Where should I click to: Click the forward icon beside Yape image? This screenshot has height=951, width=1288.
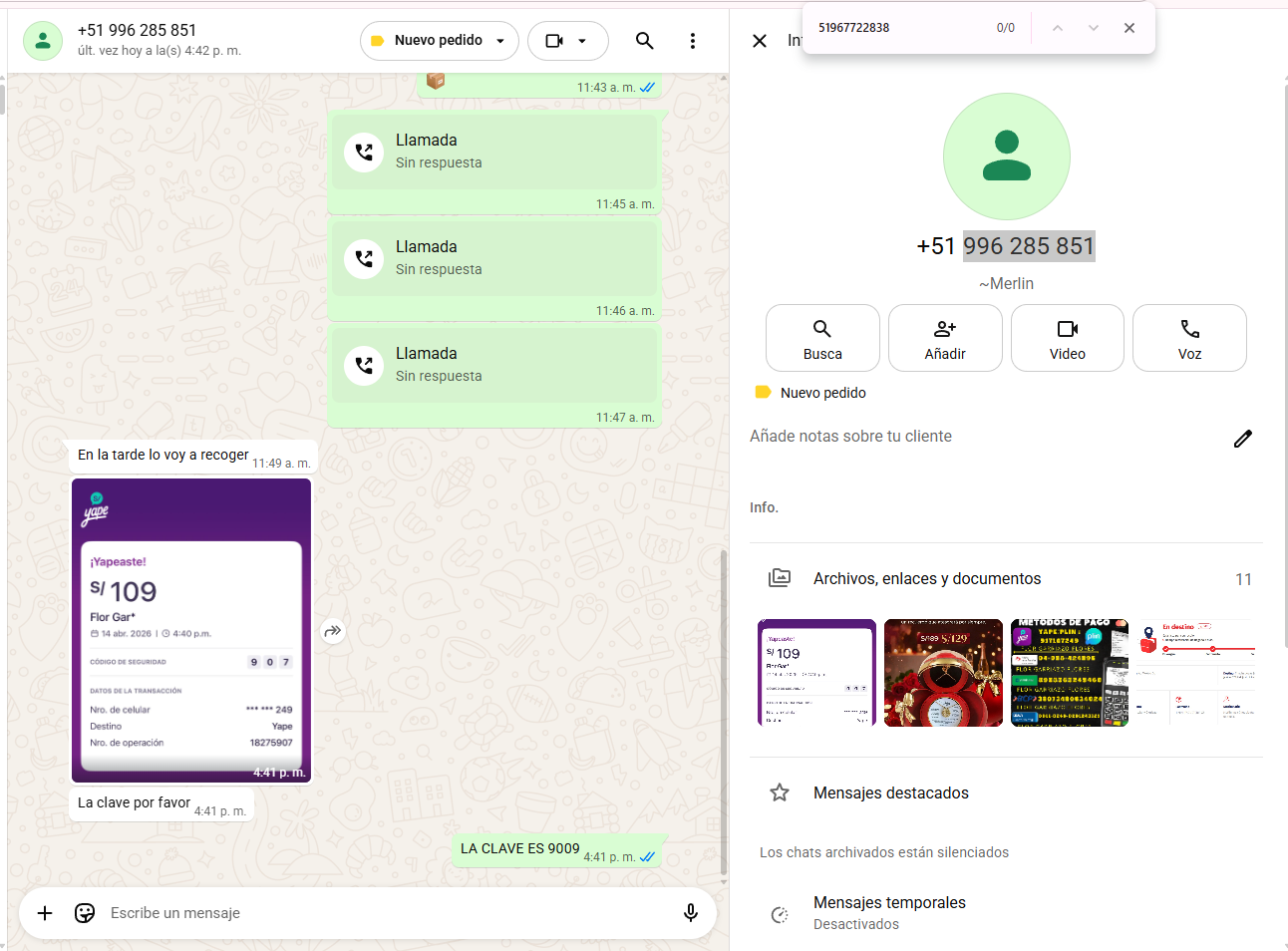(333, 631)
